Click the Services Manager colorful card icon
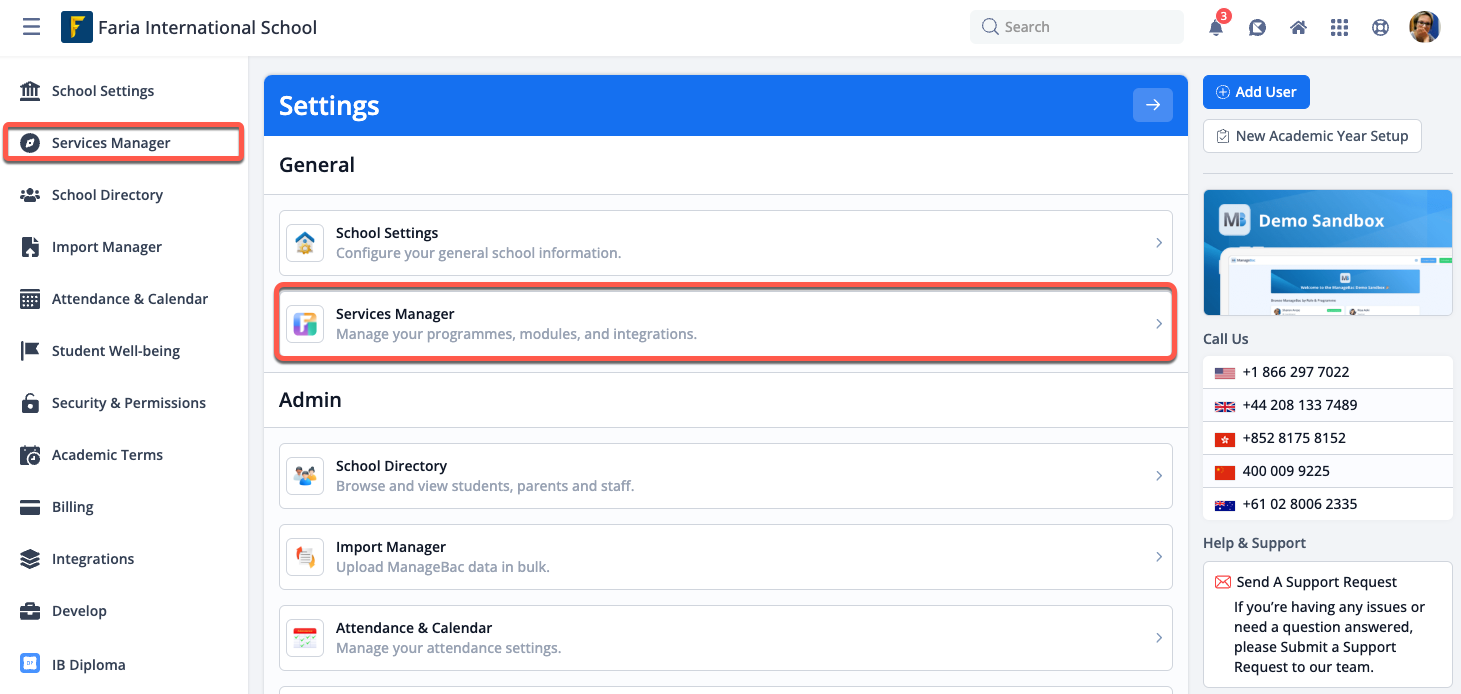The image size is (1461, 694). pyautogui.click(x=305, y=324)
